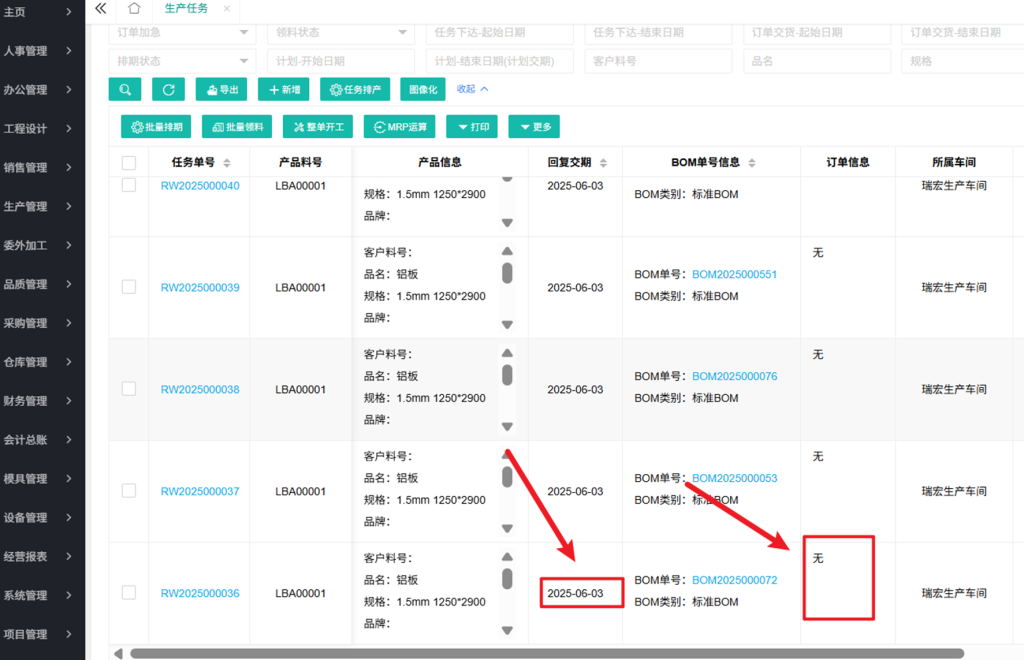The width and height of the screenshot is (1024, 660).
Task: Click the 导出 export button
Action: pyautogui.click(x=221, y=89)
